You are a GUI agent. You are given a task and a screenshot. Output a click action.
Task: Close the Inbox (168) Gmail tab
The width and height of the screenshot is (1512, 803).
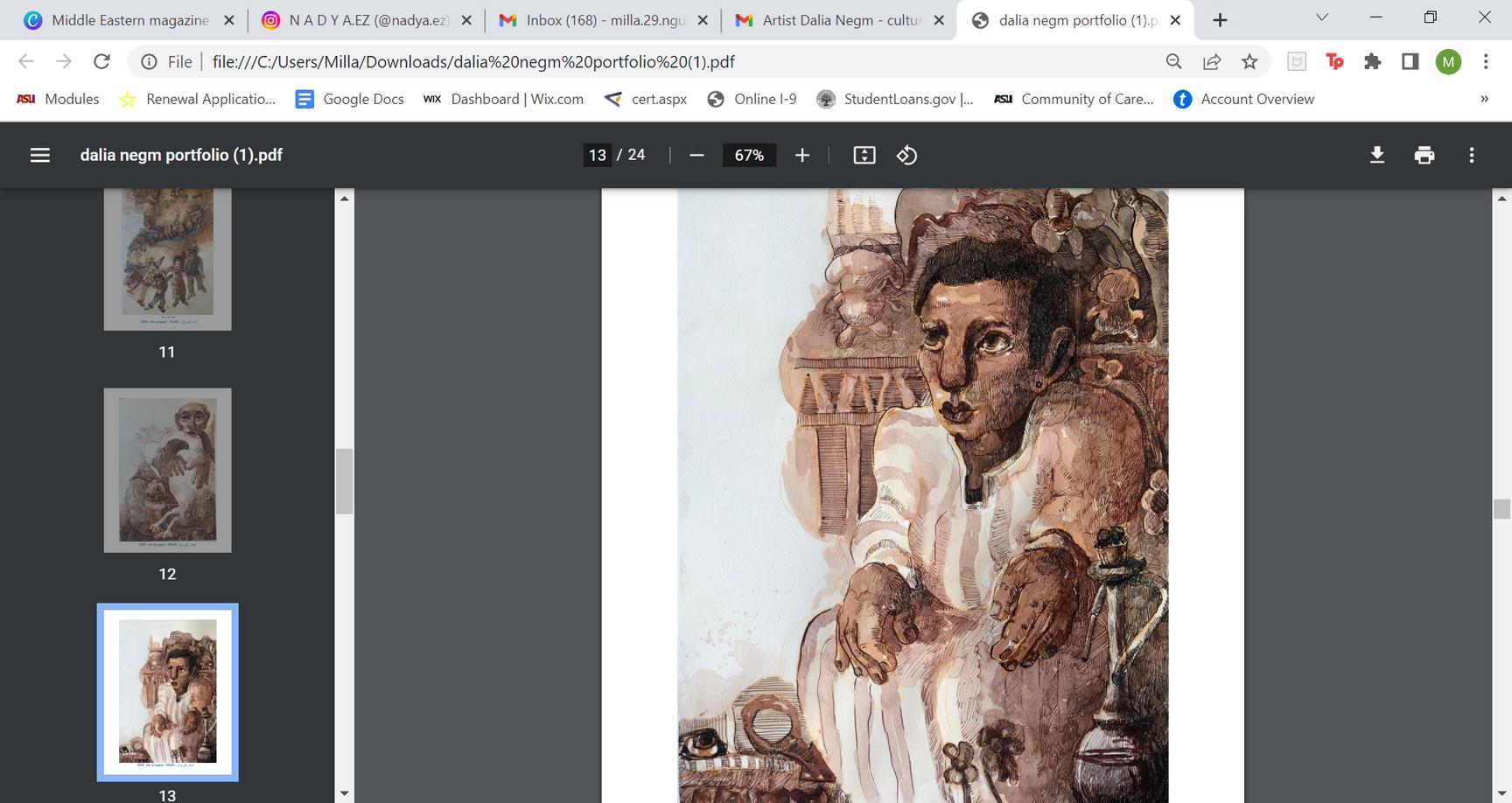(x=703, y=20)
